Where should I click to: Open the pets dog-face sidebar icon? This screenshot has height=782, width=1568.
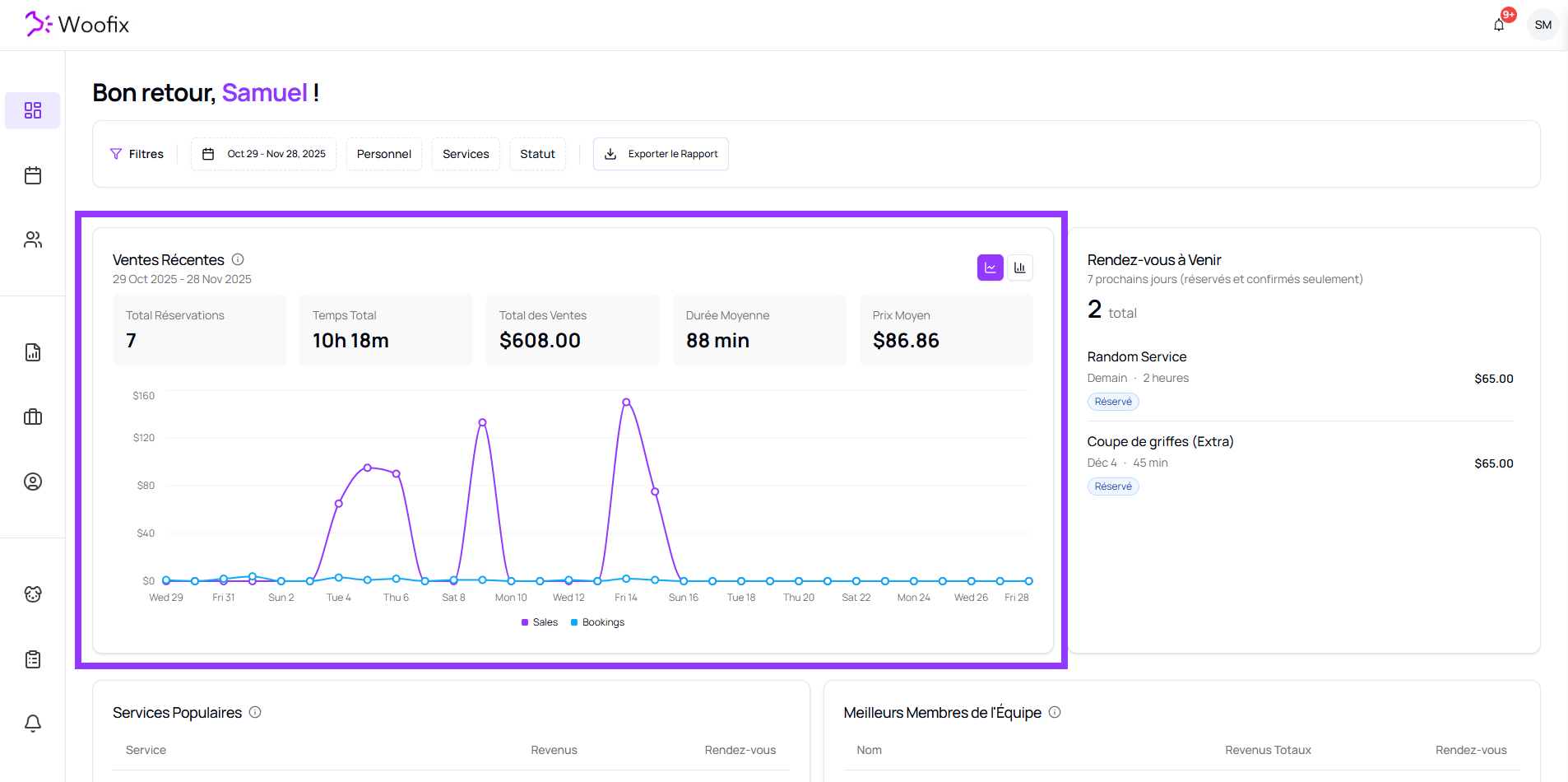[x=33, y=594]
